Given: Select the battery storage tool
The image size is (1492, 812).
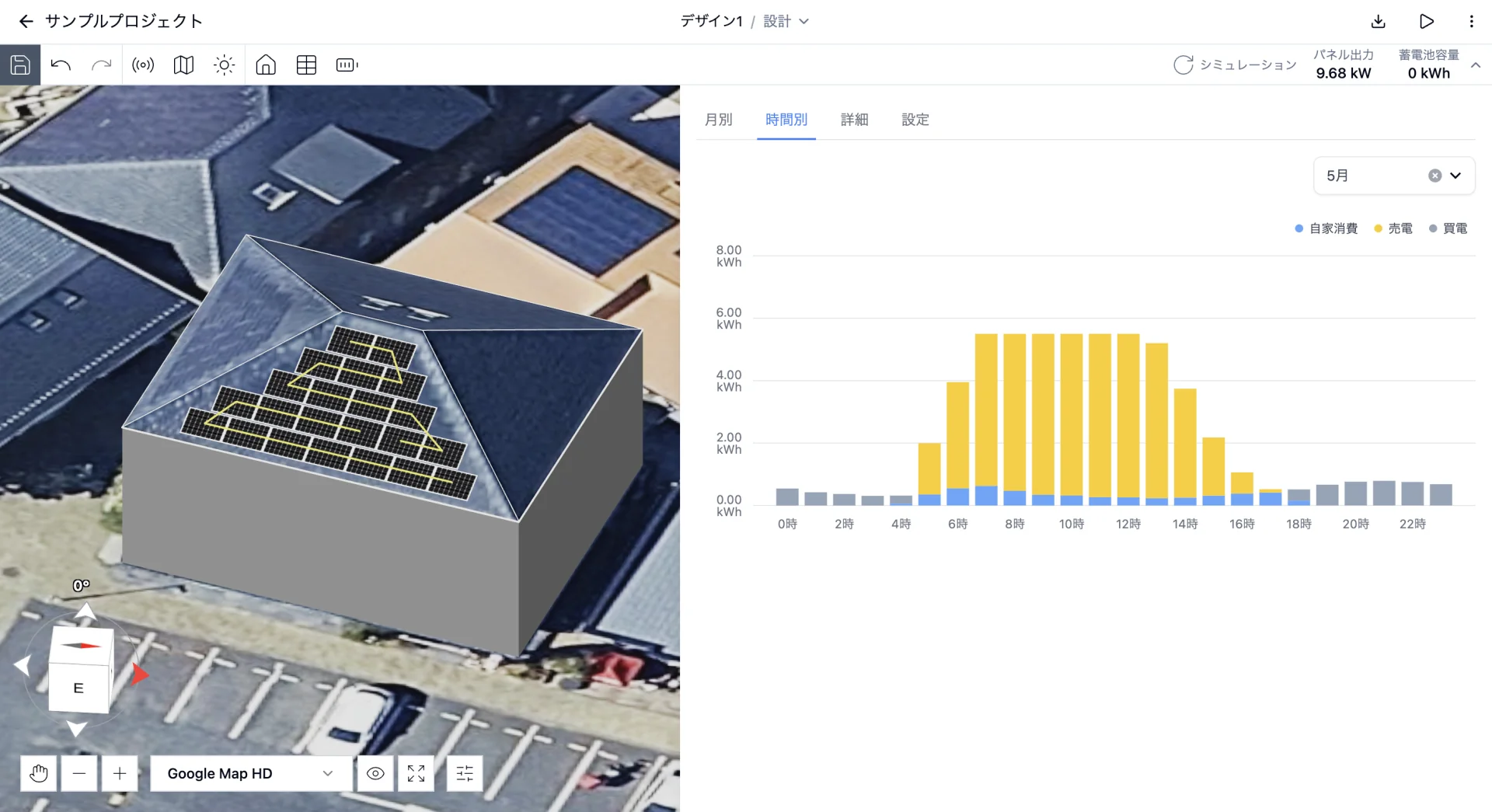Looking at the screenshot, I should pos(347,64).
